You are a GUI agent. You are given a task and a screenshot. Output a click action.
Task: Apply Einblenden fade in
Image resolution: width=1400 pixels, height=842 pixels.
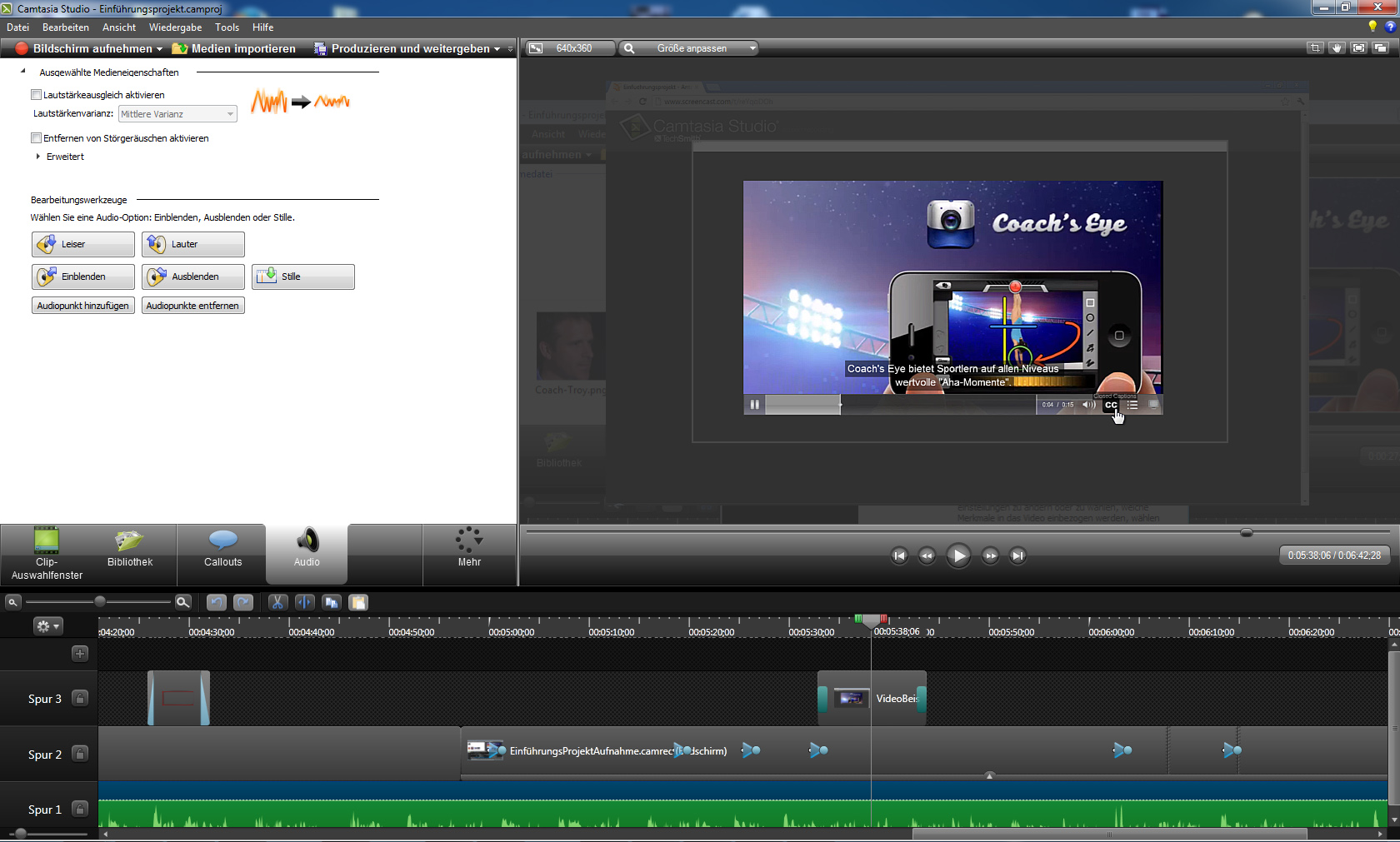click(83, 277)
